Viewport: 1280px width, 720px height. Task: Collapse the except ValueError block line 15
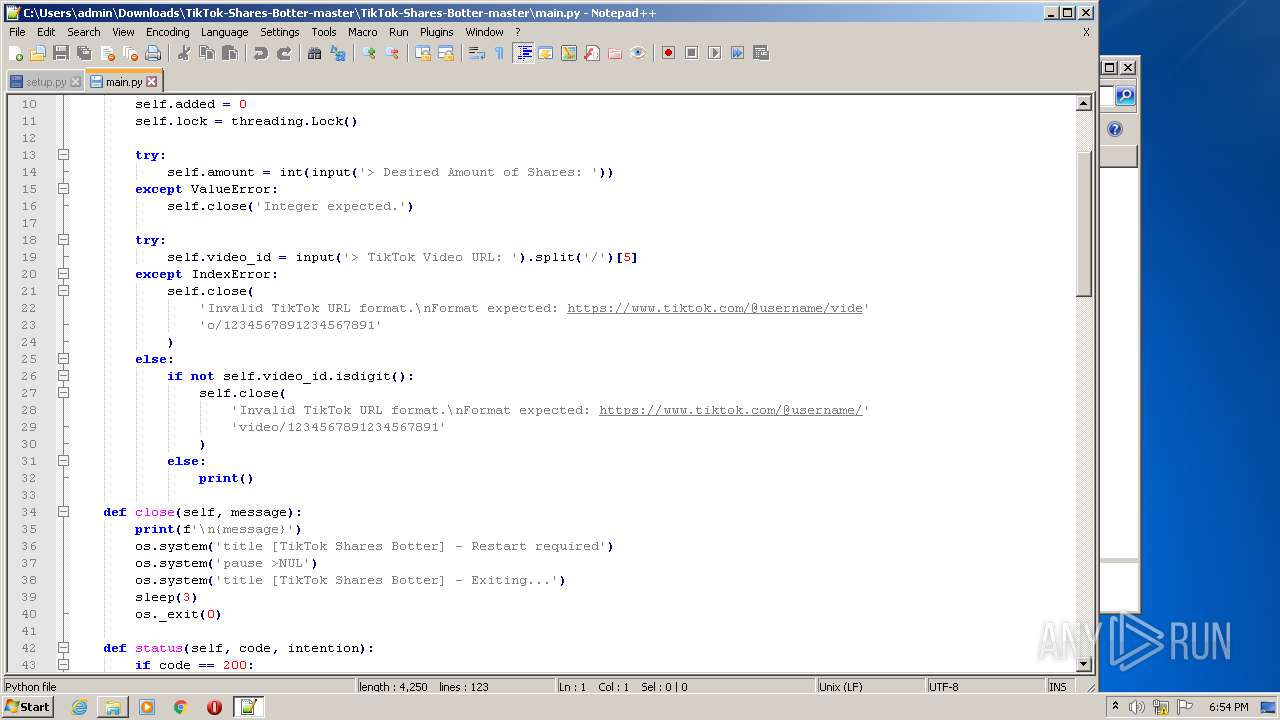(63, 189)
